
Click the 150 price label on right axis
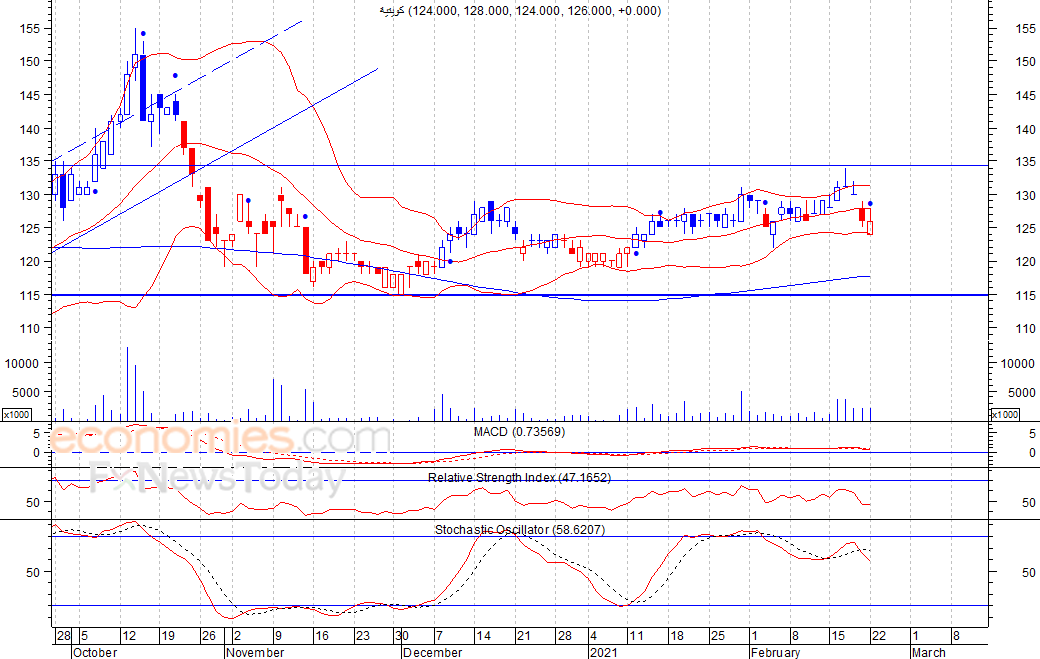tap(1025, 61)
